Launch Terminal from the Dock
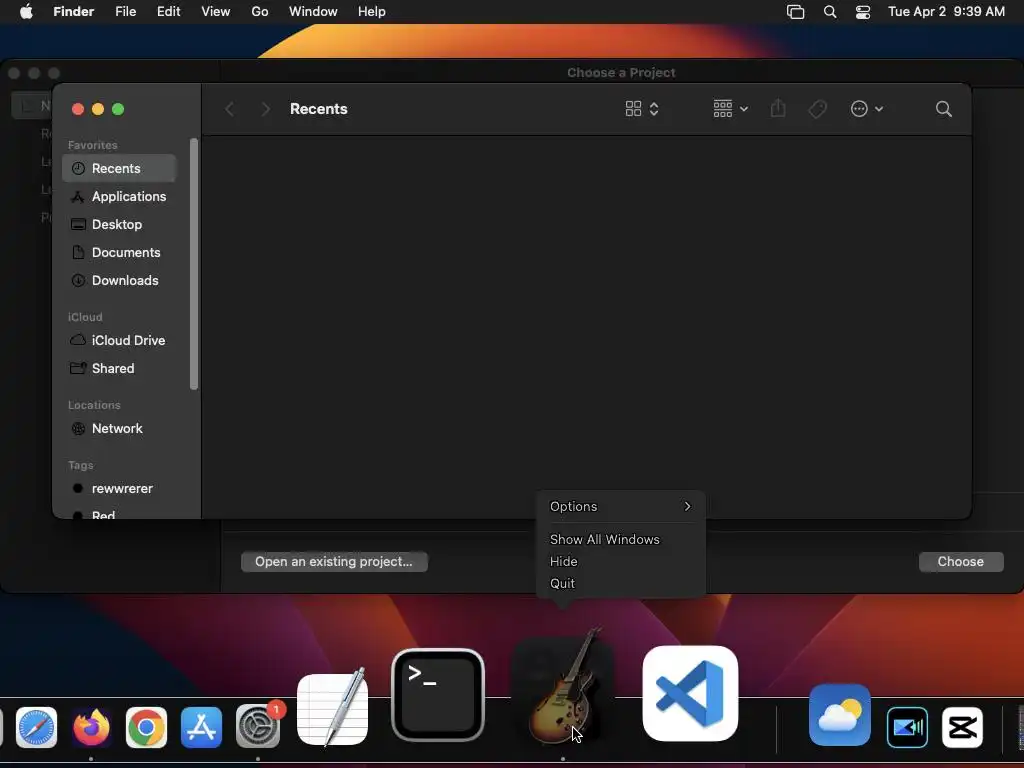Image resolution: width=1024 pixels, height=768 pixels. click(x=438, y=695)
